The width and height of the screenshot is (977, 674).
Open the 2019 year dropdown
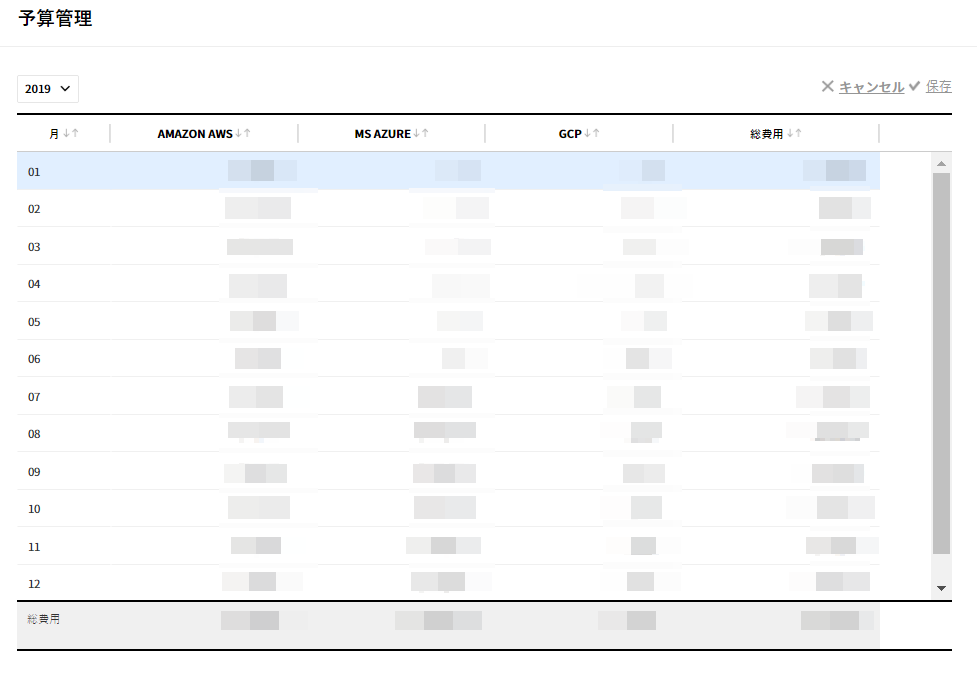click(48, 89)
